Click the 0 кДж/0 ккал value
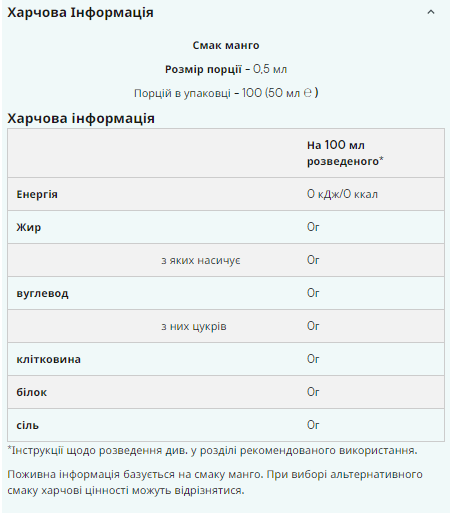Image resolution: width=450 pixels, height=513 pixels. 342,194
